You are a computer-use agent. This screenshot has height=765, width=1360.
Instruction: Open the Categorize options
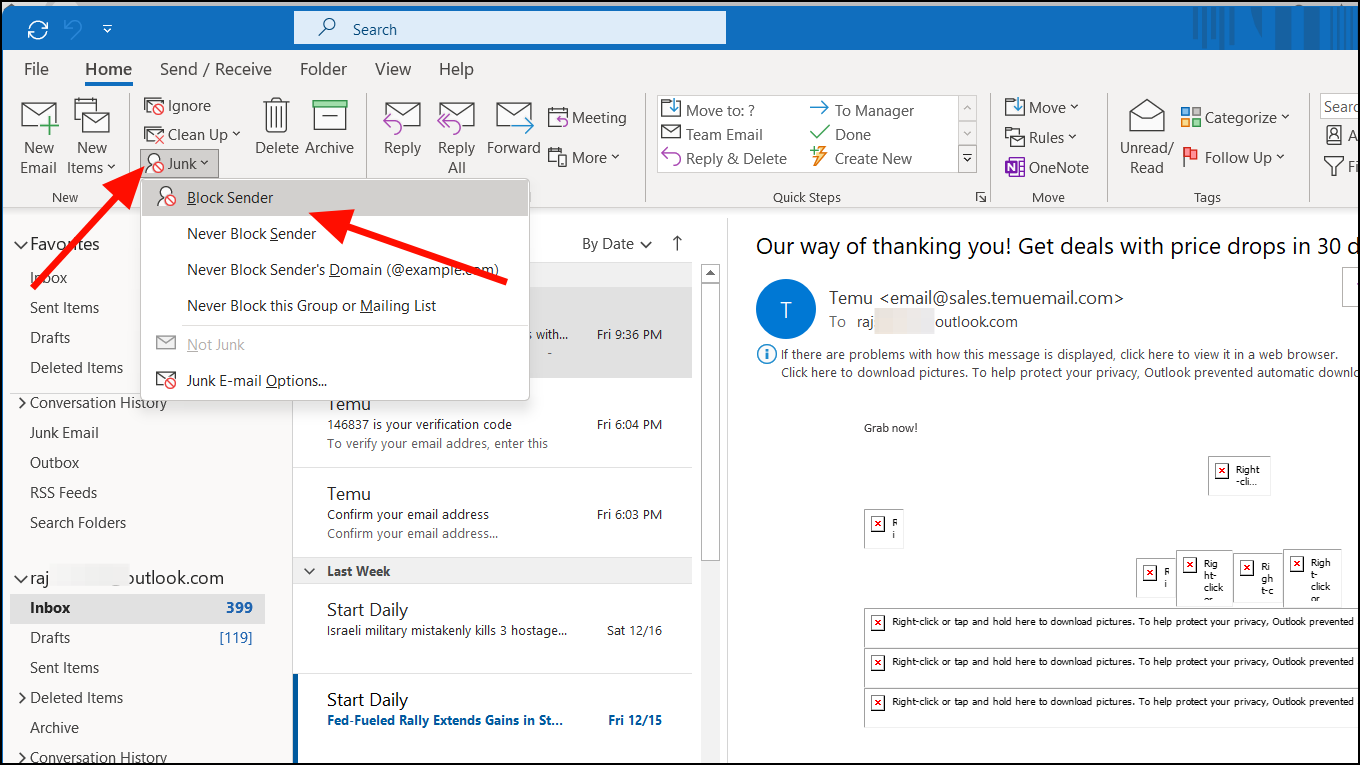1236,117
